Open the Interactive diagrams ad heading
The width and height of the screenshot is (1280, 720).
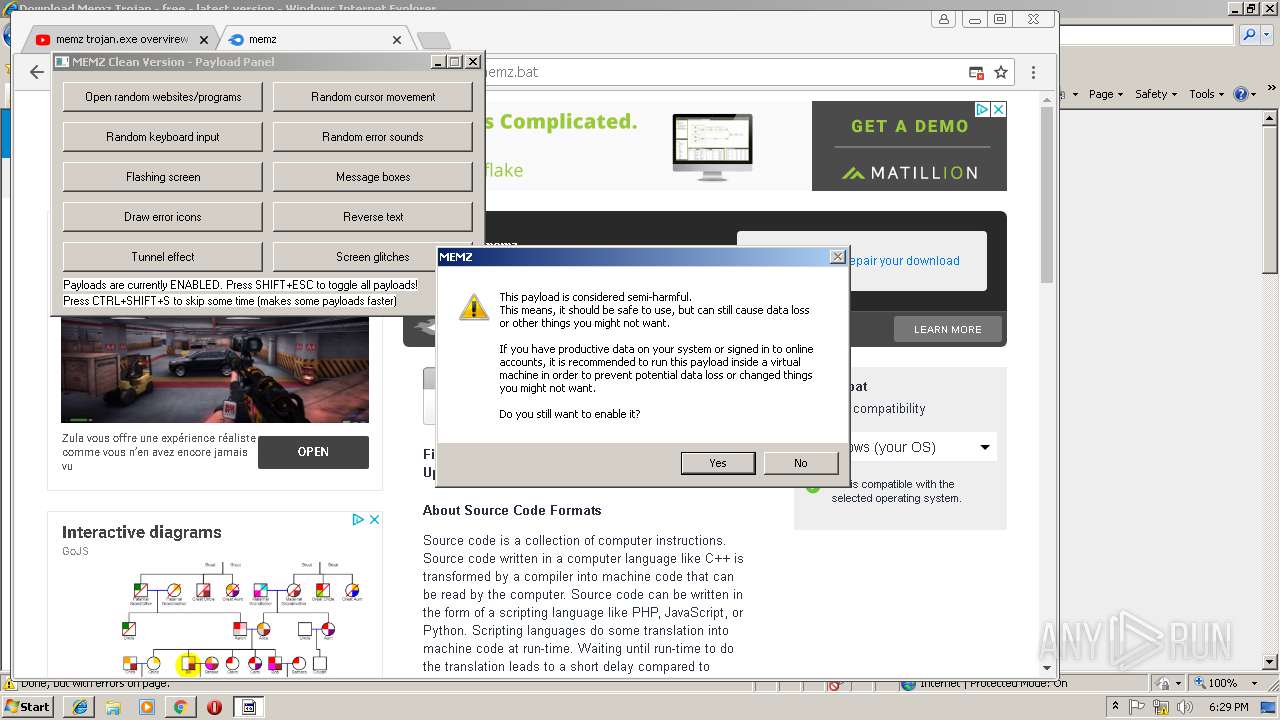tap(142, 532)
